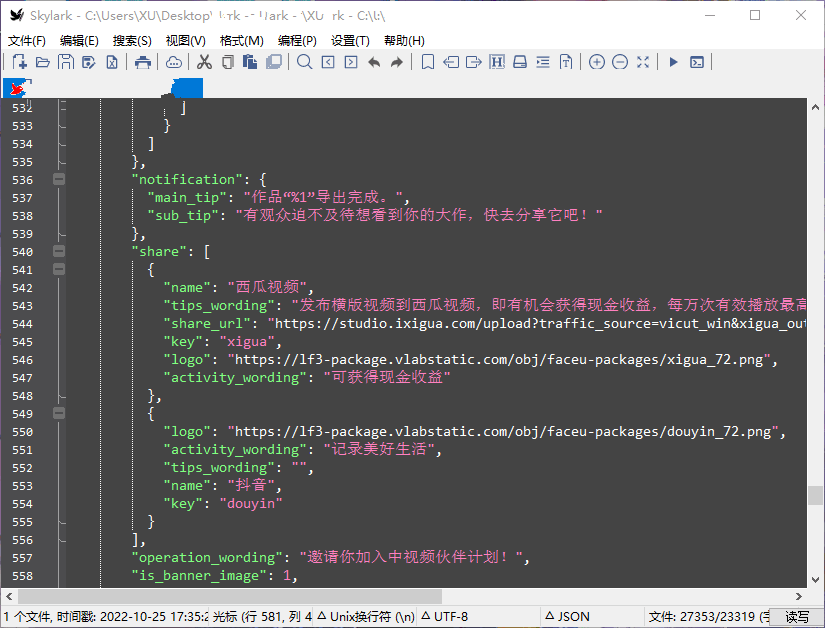Open the 编程(P) menu
The image size is (825, 628).
297,40
